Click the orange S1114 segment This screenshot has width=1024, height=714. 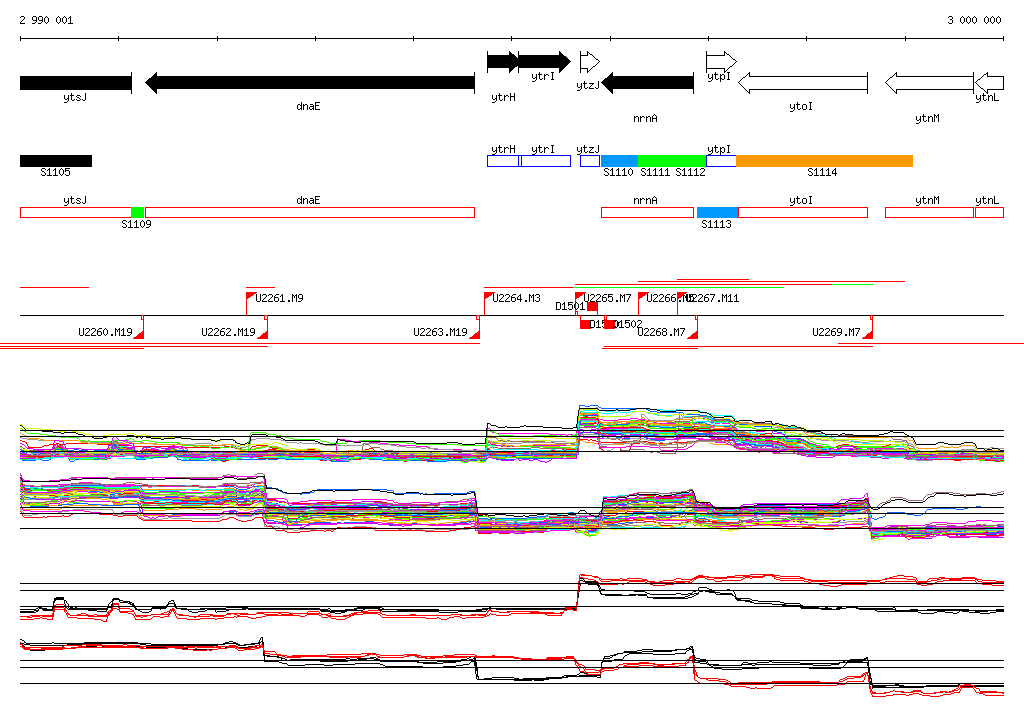click(x=824, y=161)
